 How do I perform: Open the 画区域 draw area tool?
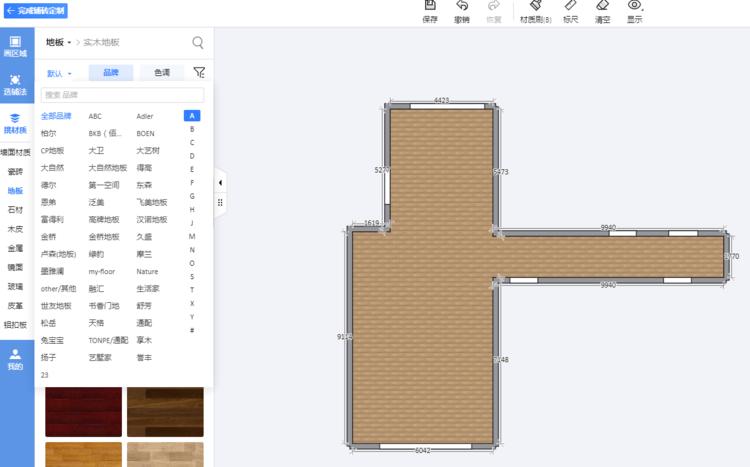click(15, 46)
